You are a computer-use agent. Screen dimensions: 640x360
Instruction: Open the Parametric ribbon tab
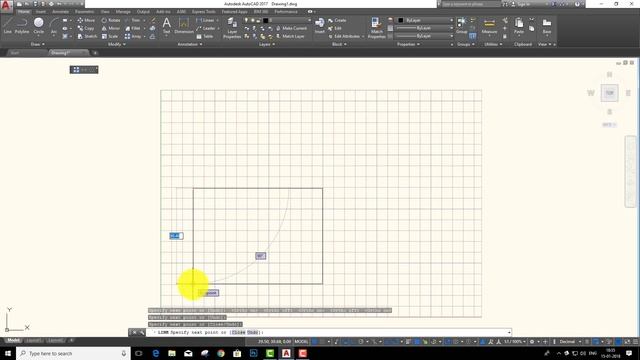pyautogui.click(x=84, y=12)
